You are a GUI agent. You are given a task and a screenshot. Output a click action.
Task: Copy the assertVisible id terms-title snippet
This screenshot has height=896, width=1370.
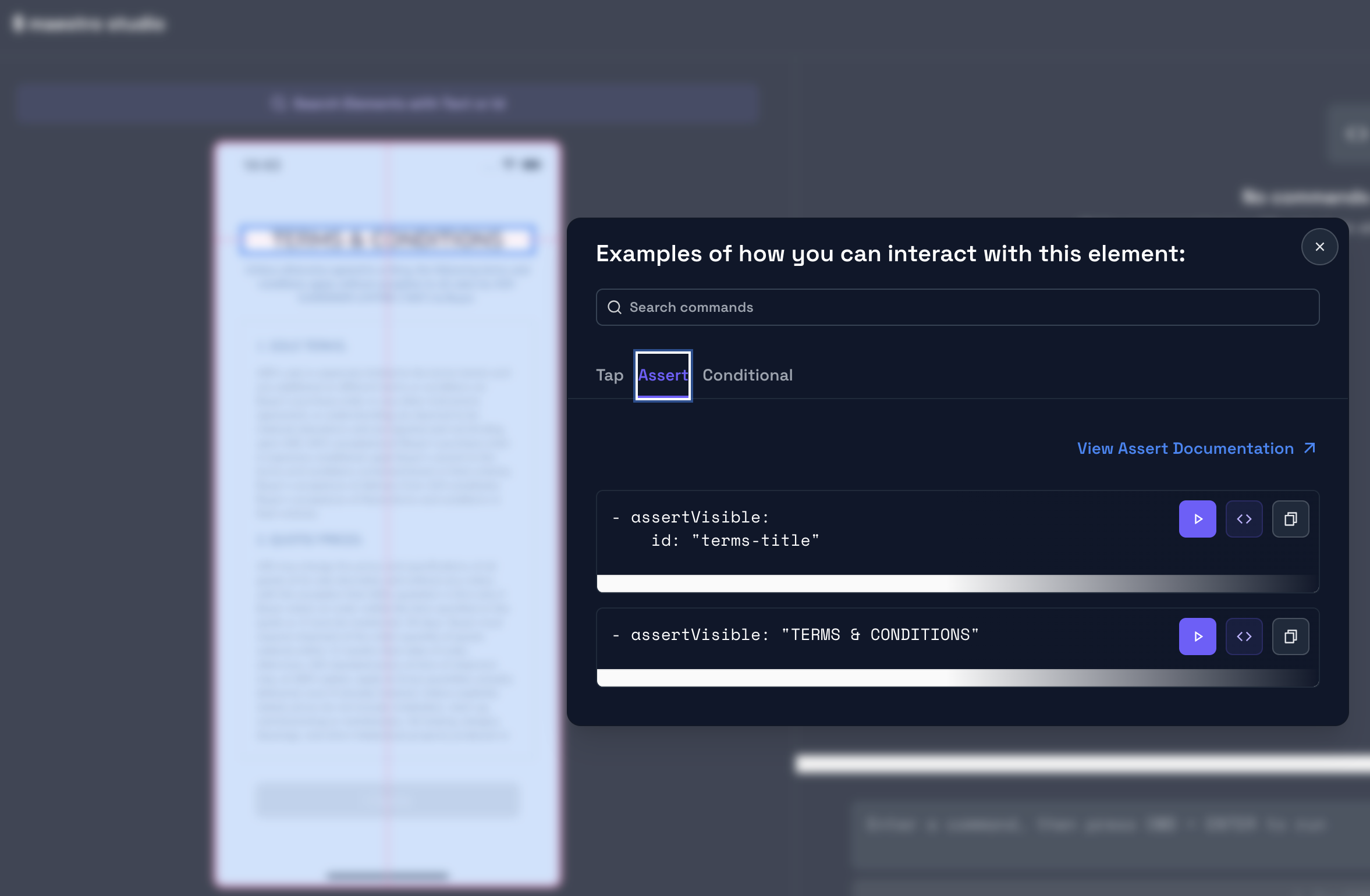(1290, 518)
